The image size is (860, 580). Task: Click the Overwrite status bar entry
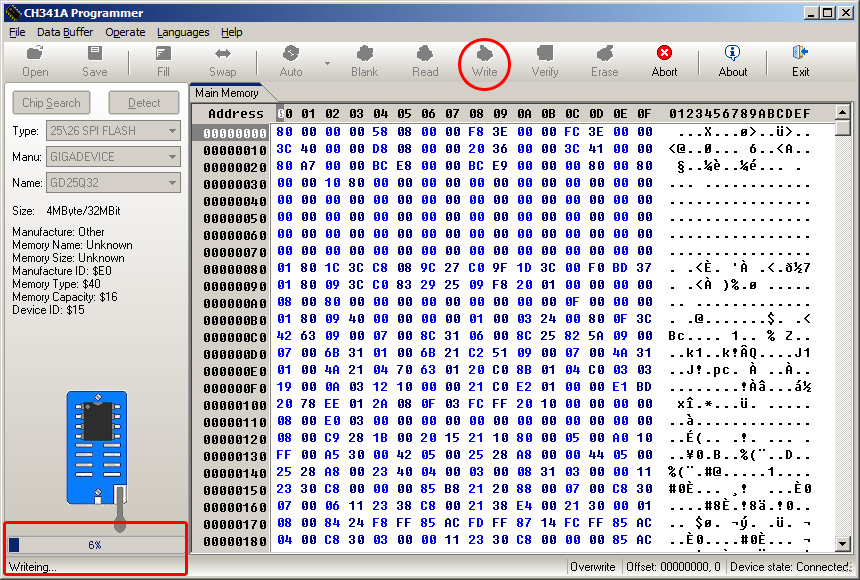pyautogui.click(x=592, y=567)
